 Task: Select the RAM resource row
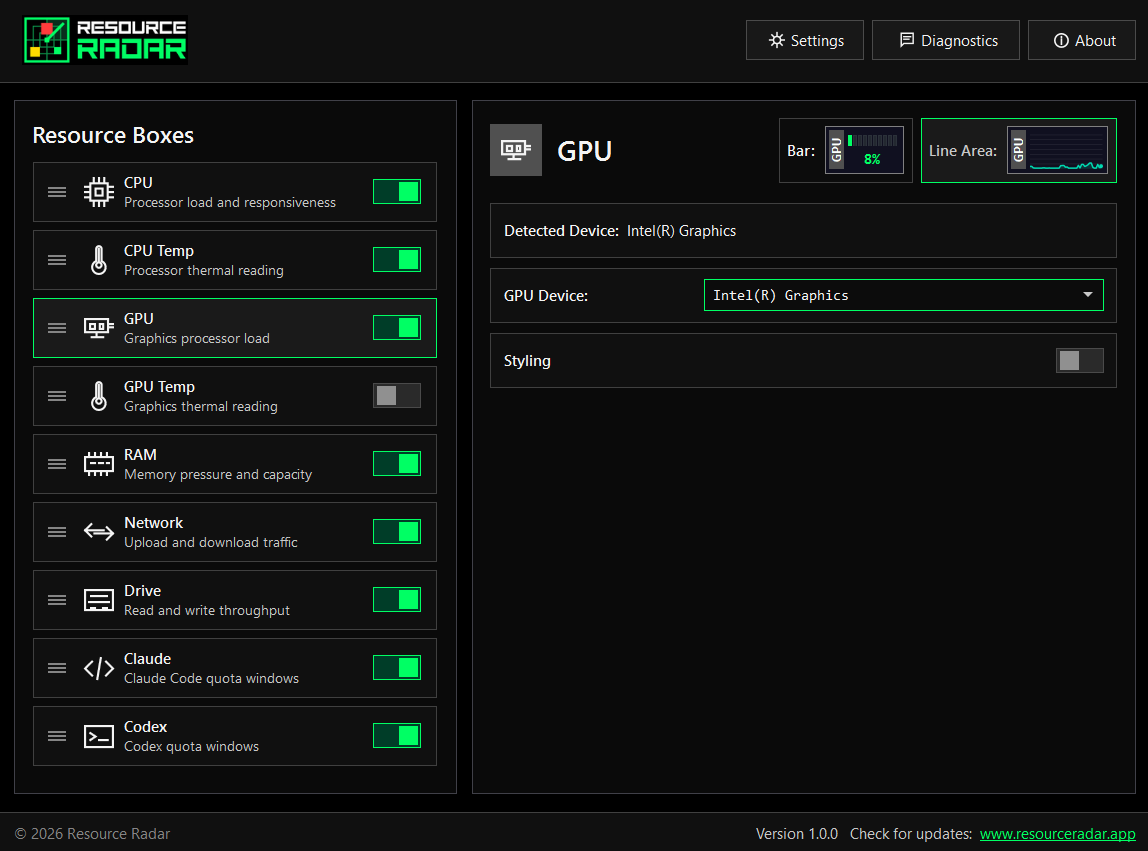235,464
